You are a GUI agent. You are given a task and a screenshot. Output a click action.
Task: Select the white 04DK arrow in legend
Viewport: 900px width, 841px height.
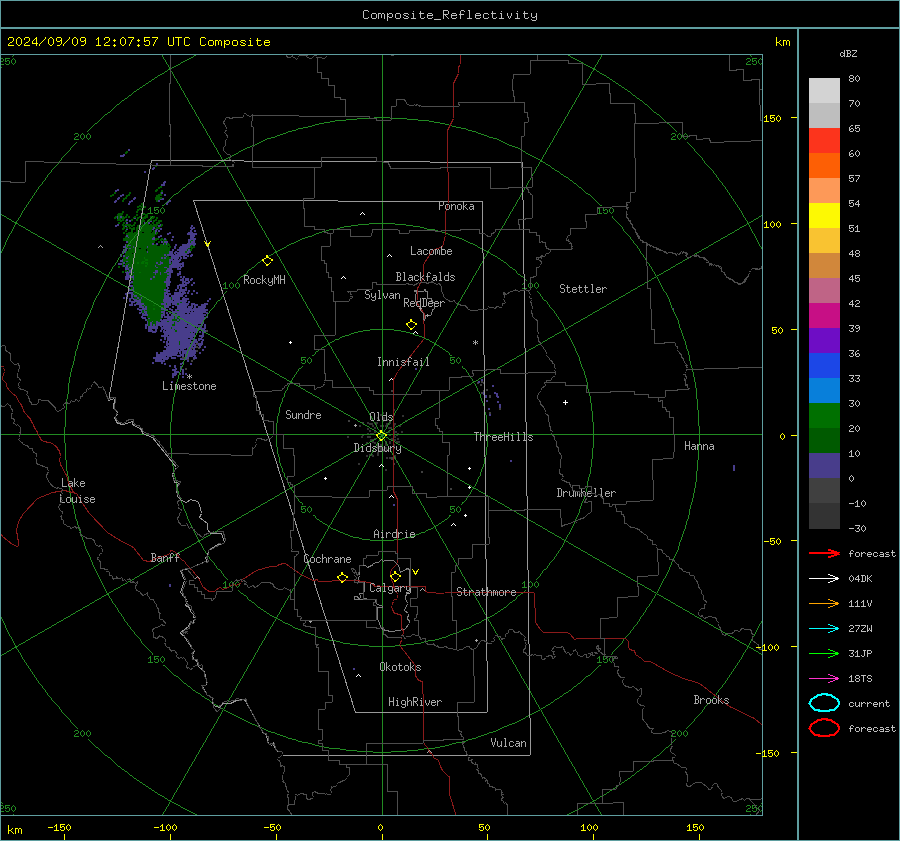coord(824,578)
